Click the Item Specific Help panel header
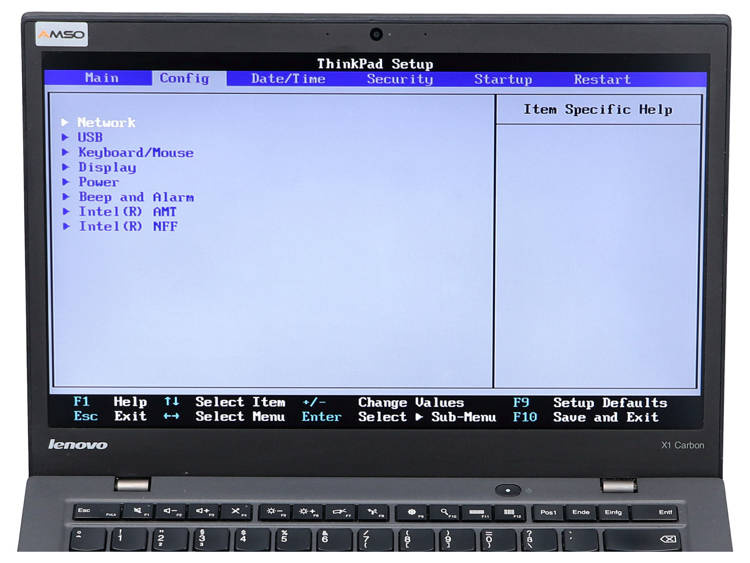 tap(598, 110)
